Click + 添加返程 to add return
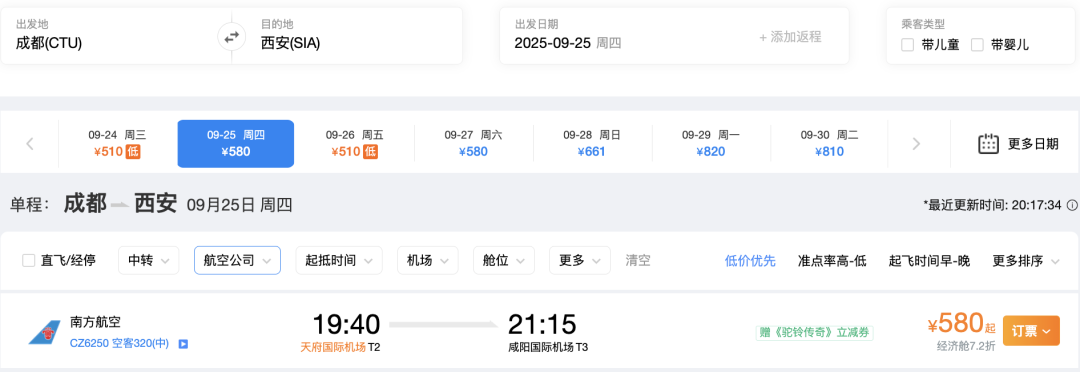 point(790,37)
